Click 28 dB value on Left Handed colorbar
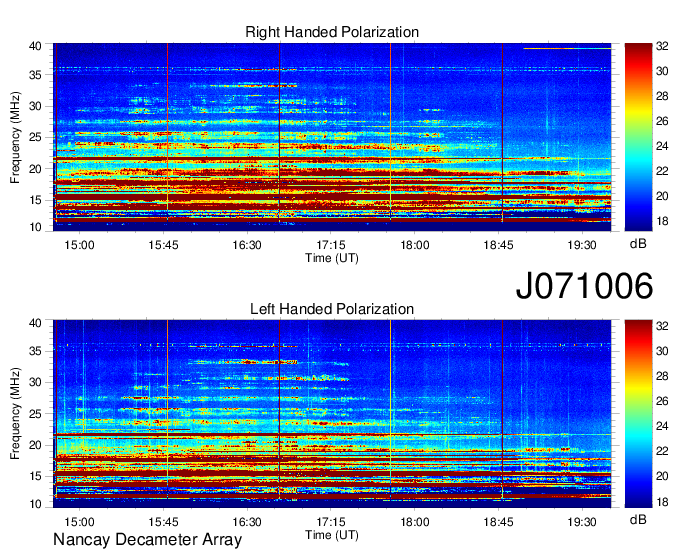Screen dimensions: 680x552 (663, 376)
